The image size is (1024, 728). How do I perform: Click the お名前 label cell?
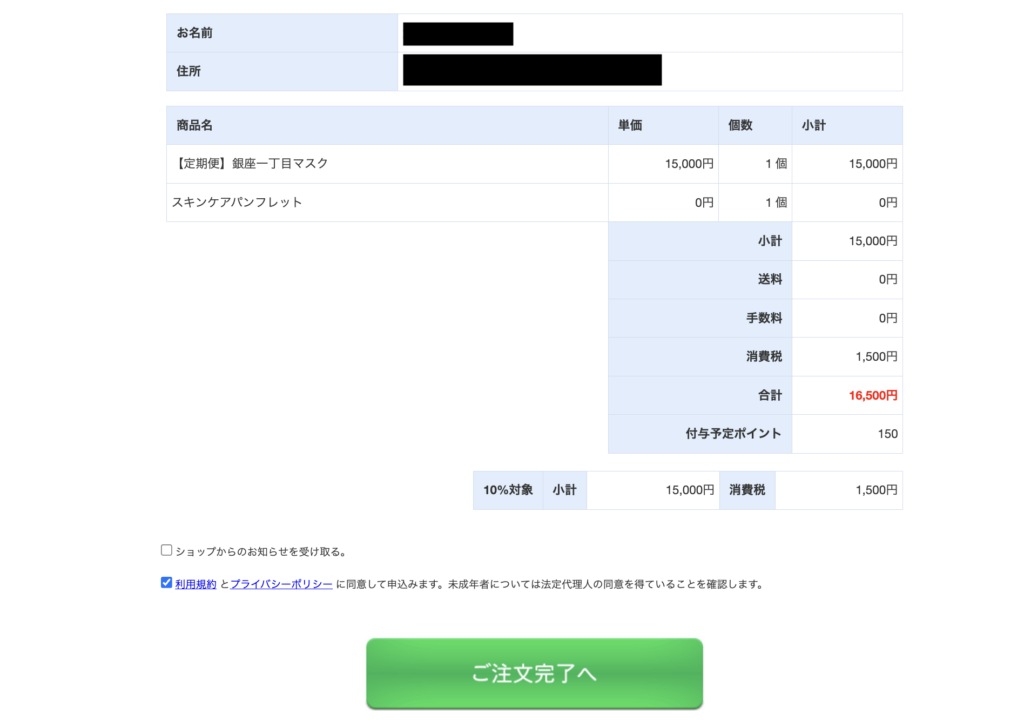(x=282, y=33)
